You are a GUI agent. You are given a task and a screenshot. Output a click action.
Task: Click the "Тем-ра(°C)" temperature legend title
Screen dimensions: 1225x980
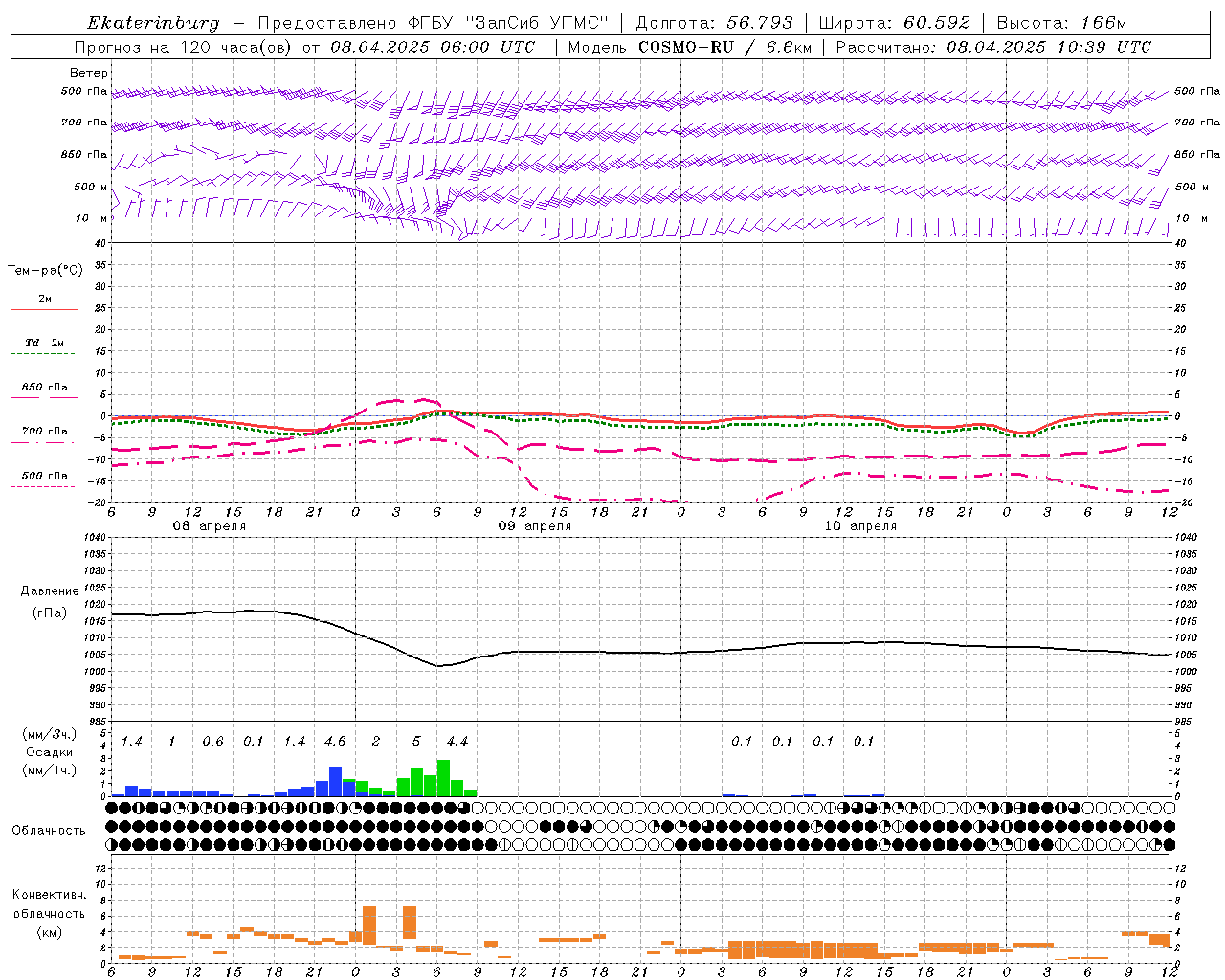point(45,271)
